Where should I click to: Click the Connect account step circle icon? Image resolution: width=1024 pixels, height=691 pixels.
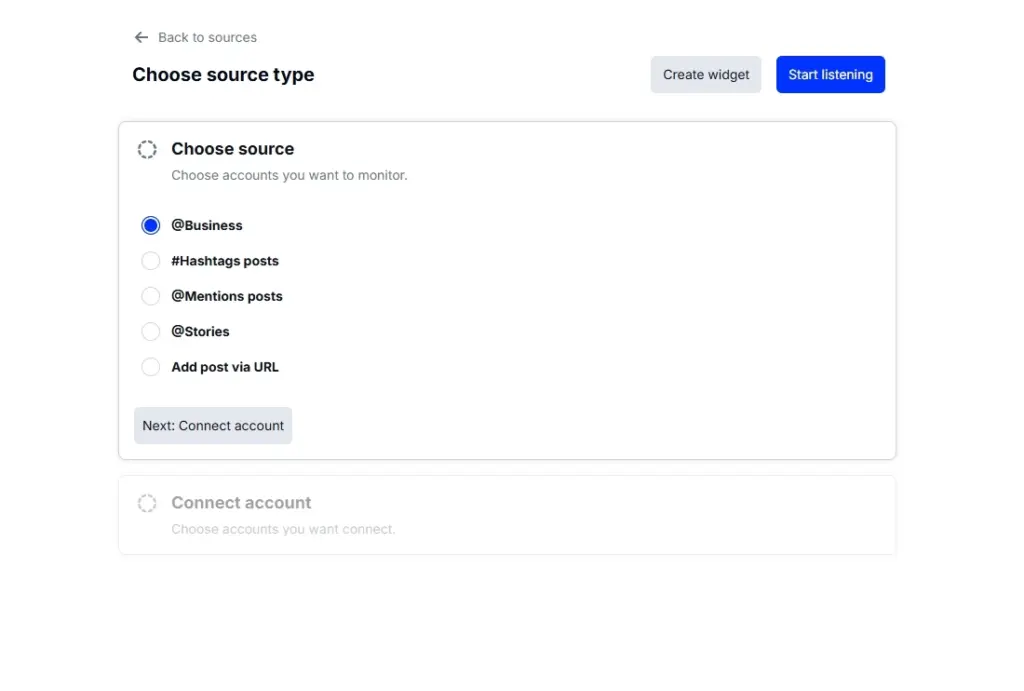[x=147, y=503]
